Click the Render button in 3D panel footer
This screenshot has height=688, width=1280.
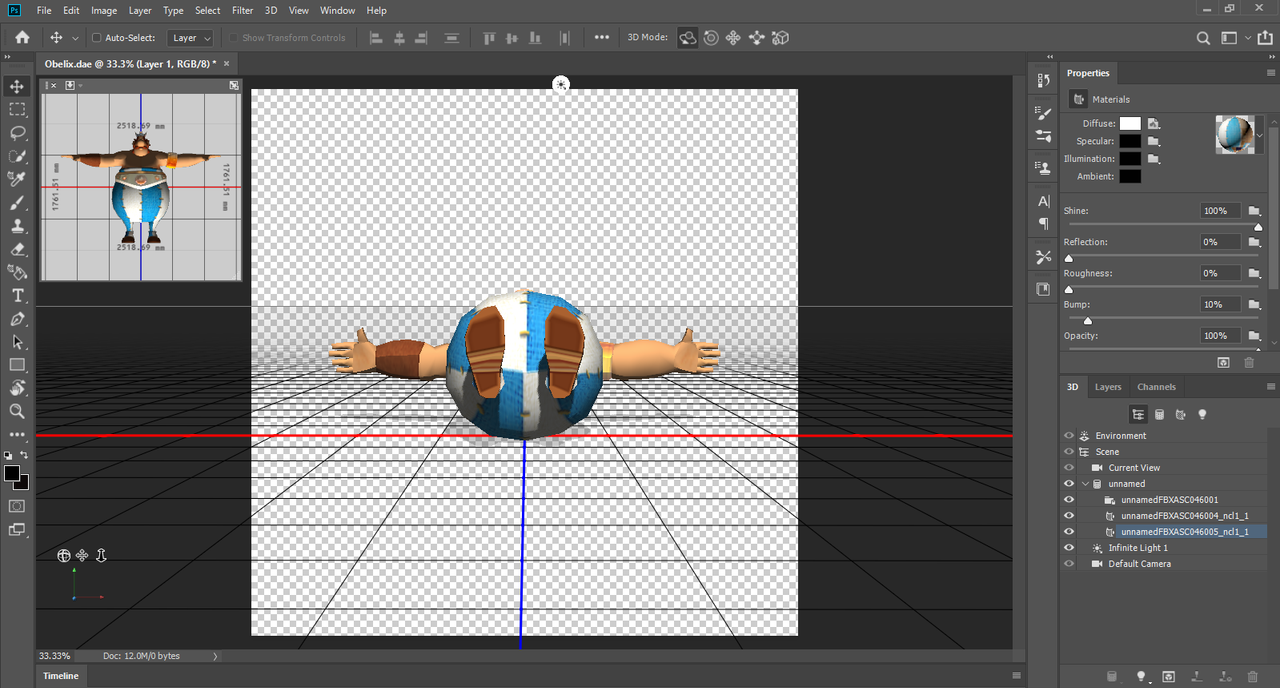click(x=1169, y=677)
